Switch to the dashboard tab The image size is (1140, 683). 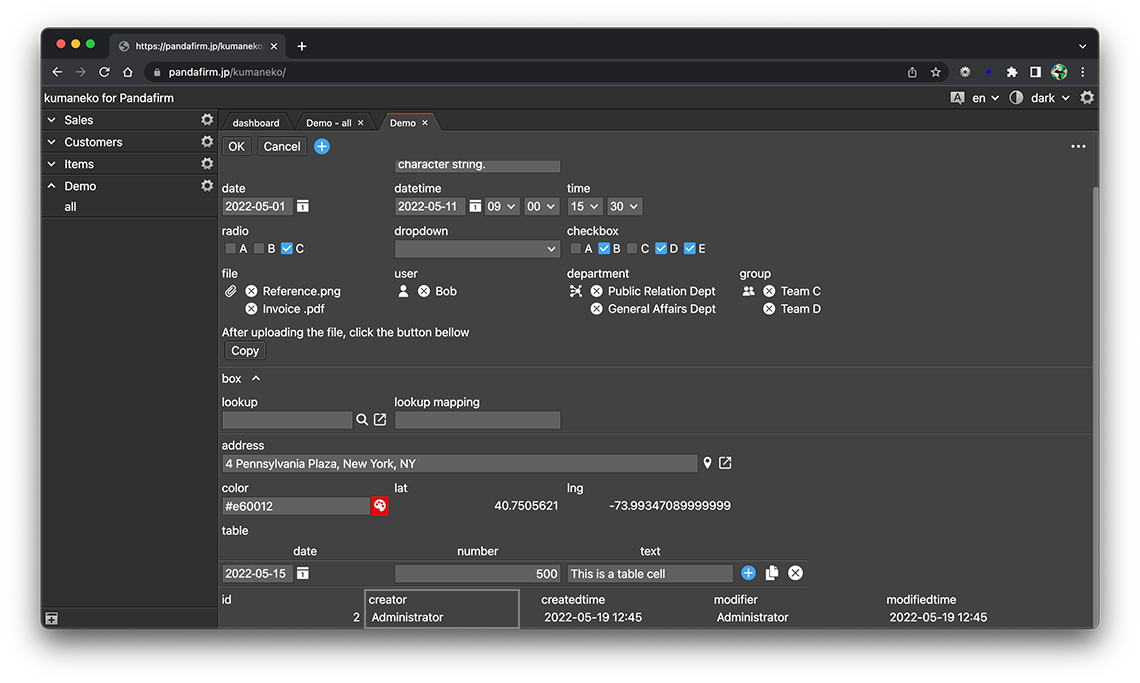256,123
